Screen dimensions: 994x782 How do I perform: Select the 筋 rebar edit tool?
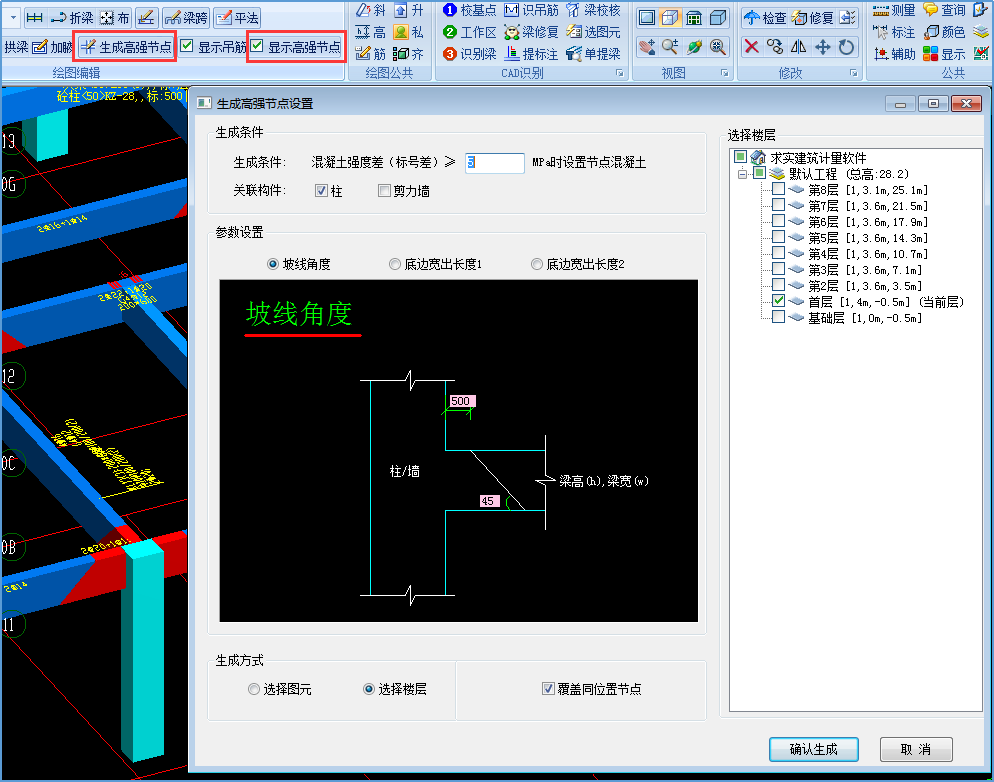point(371,54)
